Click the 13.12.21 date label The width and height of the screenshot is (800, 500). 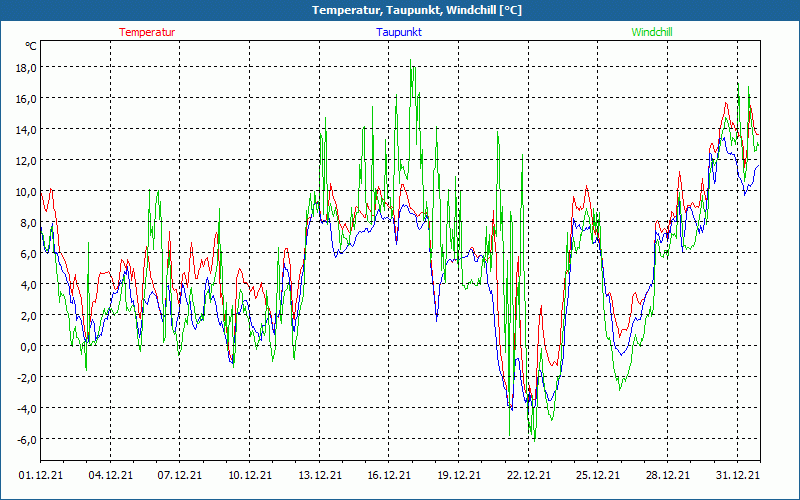pyautogui.click(x=319, y=475)
